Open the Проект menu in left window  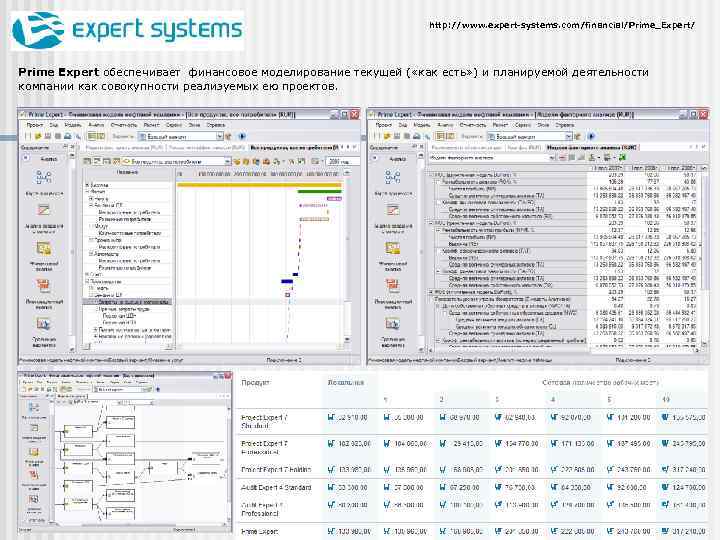pyautogui.click(x=34, y=125)
